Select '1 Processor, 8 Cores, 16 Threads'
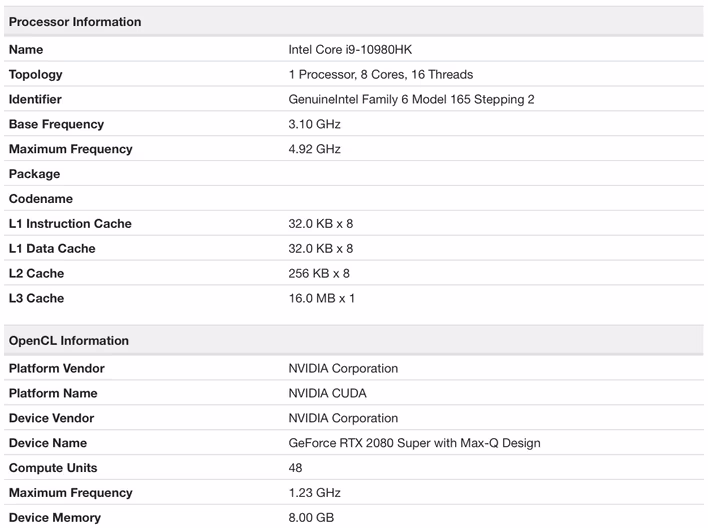708x528 pixels. coord(381,74)
